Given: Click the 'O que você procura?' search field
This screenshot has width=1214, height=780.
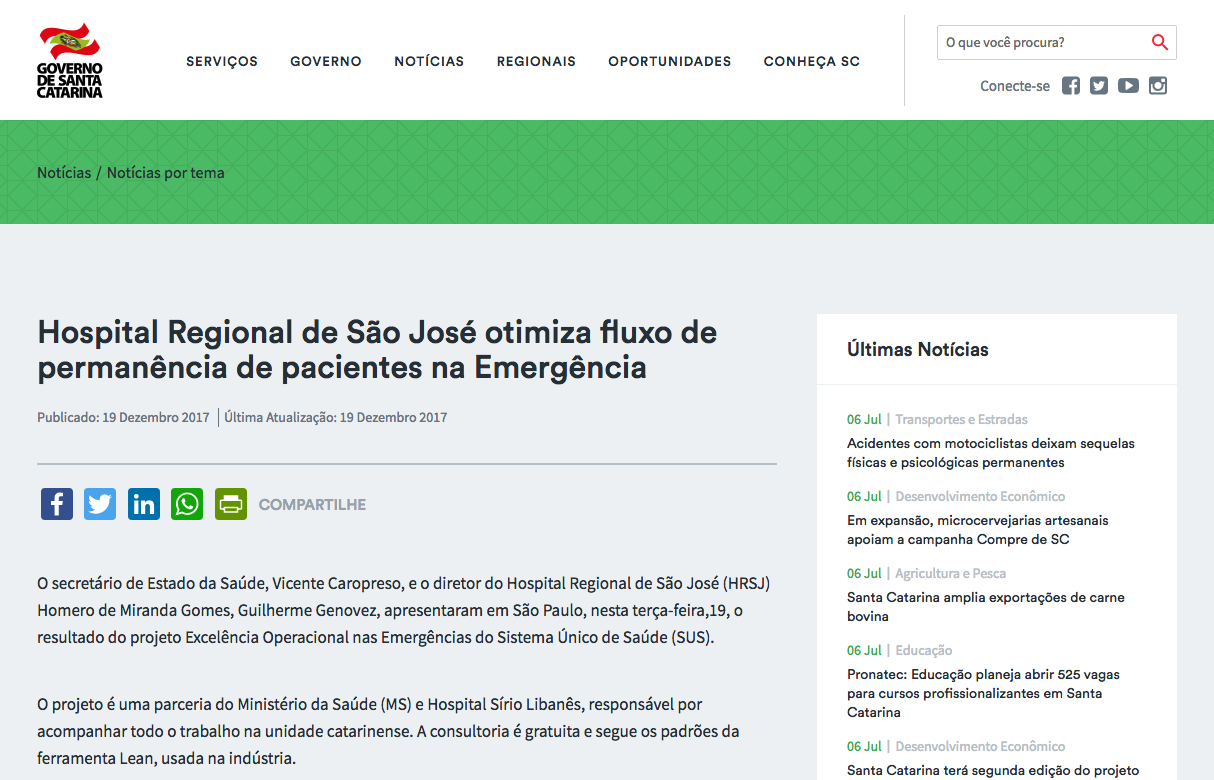Looking at the screenshot, I should click(1042, 43).
